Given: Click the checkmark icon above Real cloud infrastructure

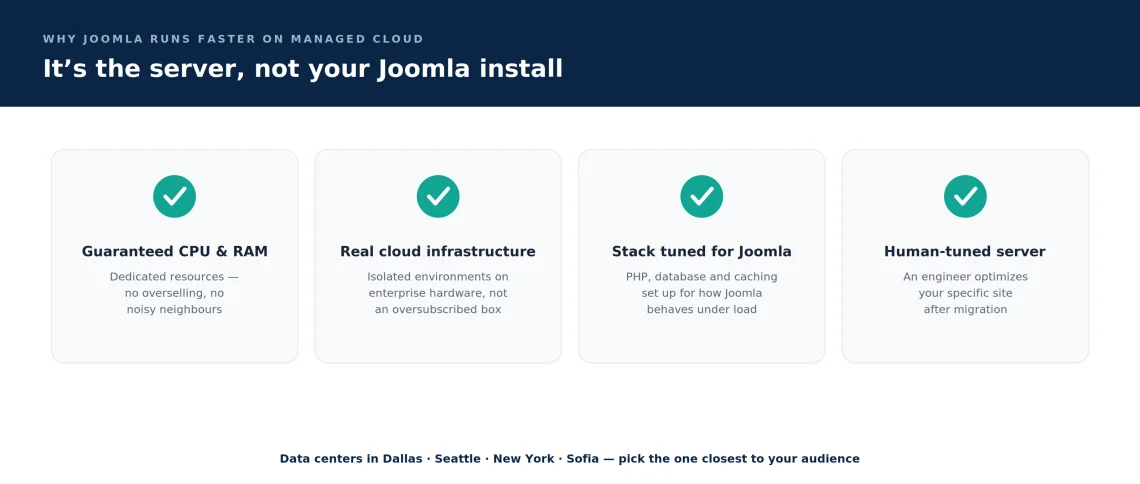Looking at the screenshot, I should pyautogui.click(x=438, y=196).
